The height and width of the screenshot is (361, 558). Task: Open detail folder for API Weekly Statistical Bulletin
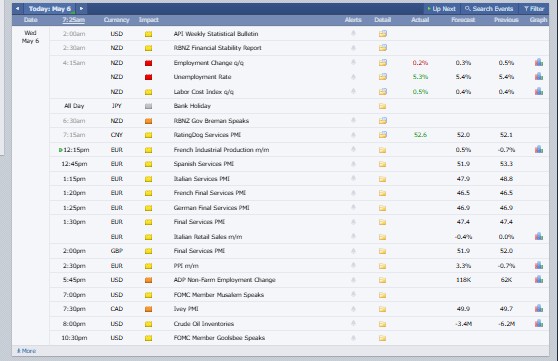coord(383,34)
